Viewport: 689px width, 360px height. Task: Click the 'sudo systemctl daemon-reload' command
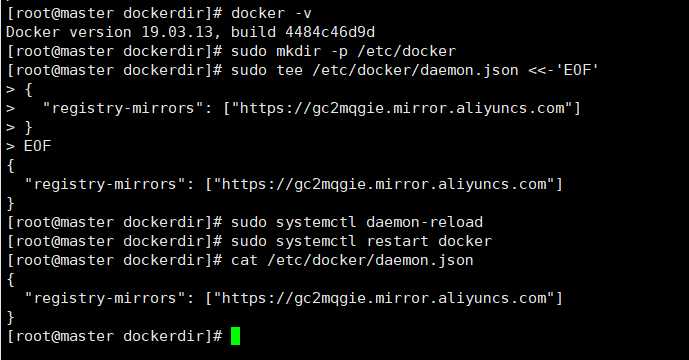357,222
